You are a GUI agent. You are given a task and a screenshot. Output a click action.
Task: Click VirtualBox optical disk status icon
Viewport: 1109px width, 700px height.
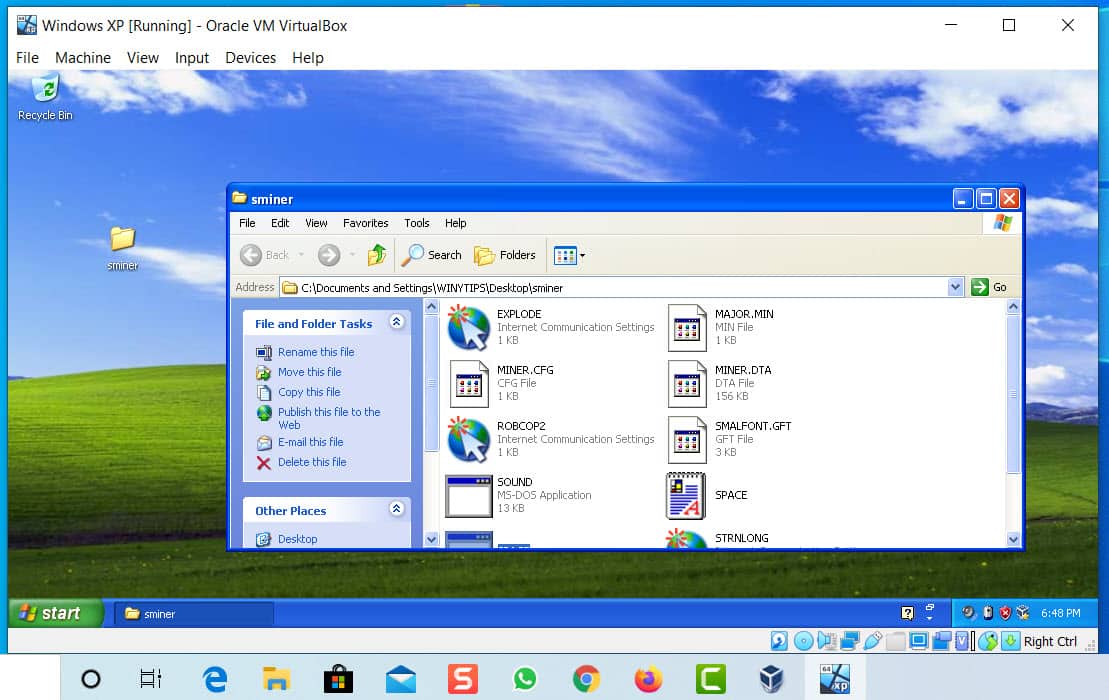click(803, 641)
